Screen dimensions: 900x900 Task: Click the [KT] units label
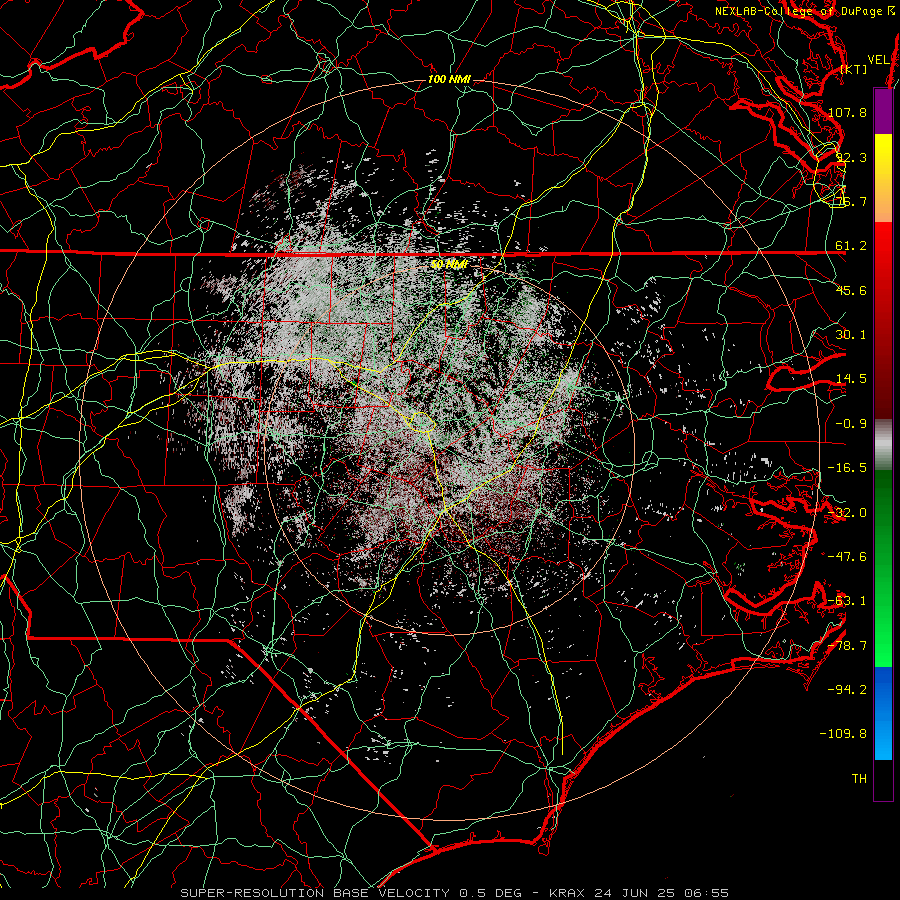[x=854, y=69]
